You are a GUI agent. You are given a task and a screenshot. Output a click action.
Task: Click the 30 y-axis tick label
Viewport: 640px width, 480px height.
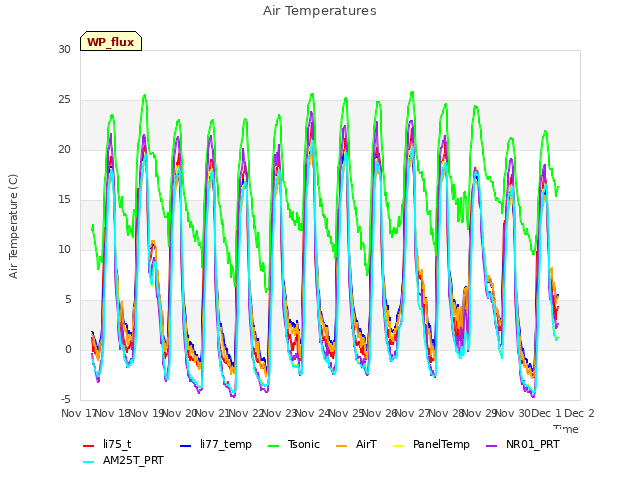click(x=64, y=50)
